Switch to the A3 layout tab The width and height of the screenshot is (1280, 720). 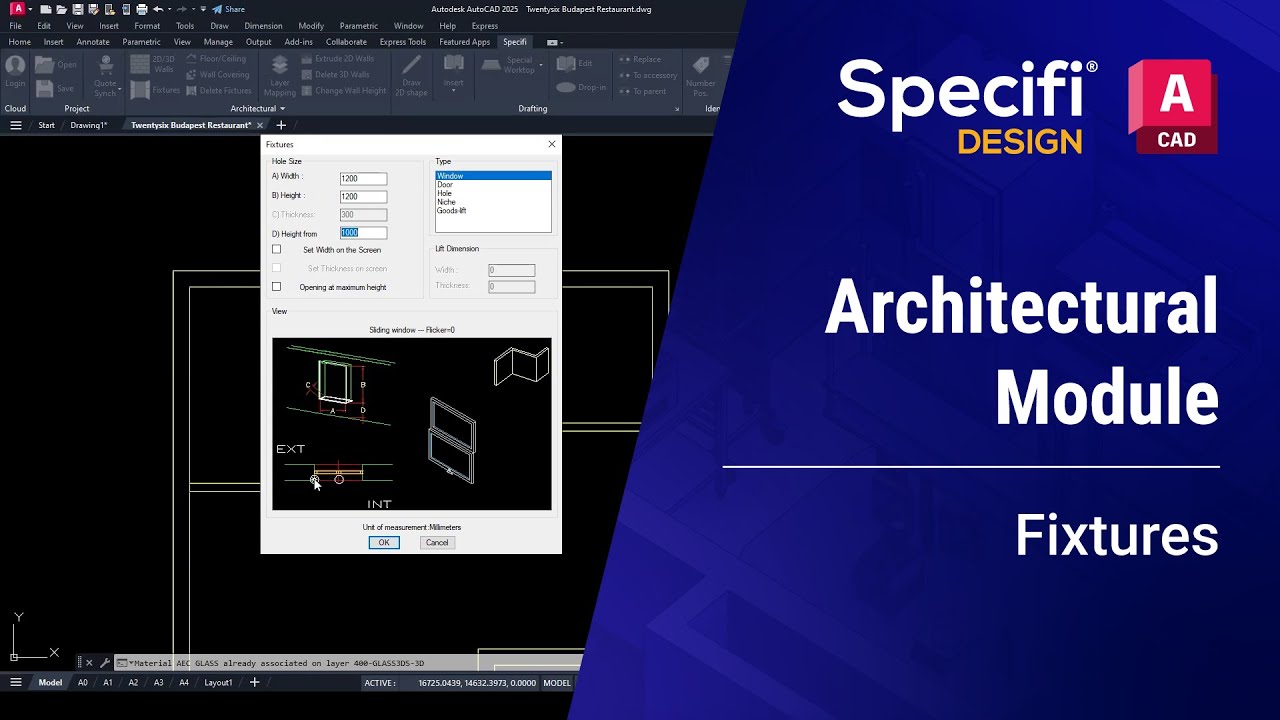click(x=158, y=682)
